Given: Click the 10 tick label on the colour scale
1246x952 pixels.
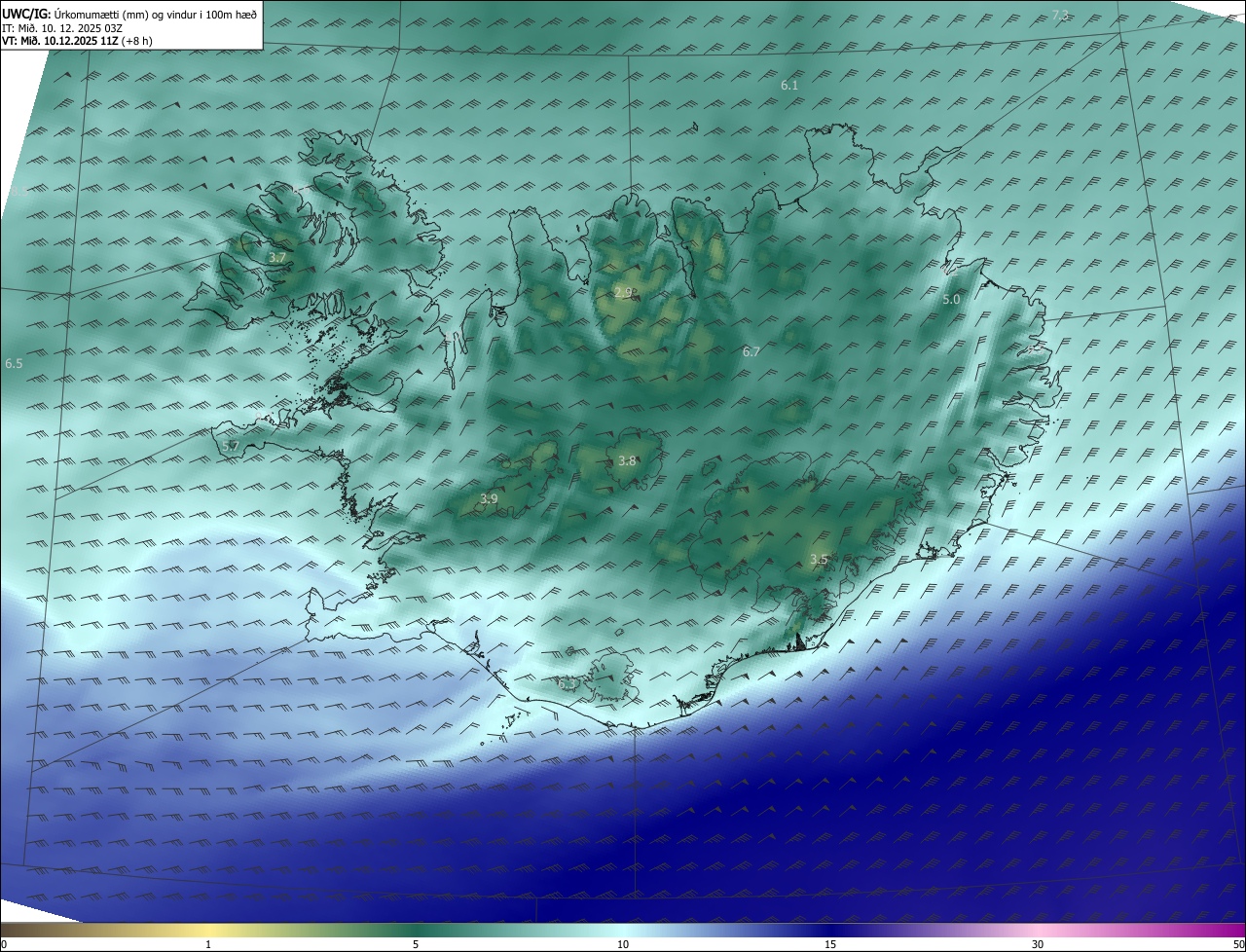Looking at the screenshot, I should click(623, 944).
